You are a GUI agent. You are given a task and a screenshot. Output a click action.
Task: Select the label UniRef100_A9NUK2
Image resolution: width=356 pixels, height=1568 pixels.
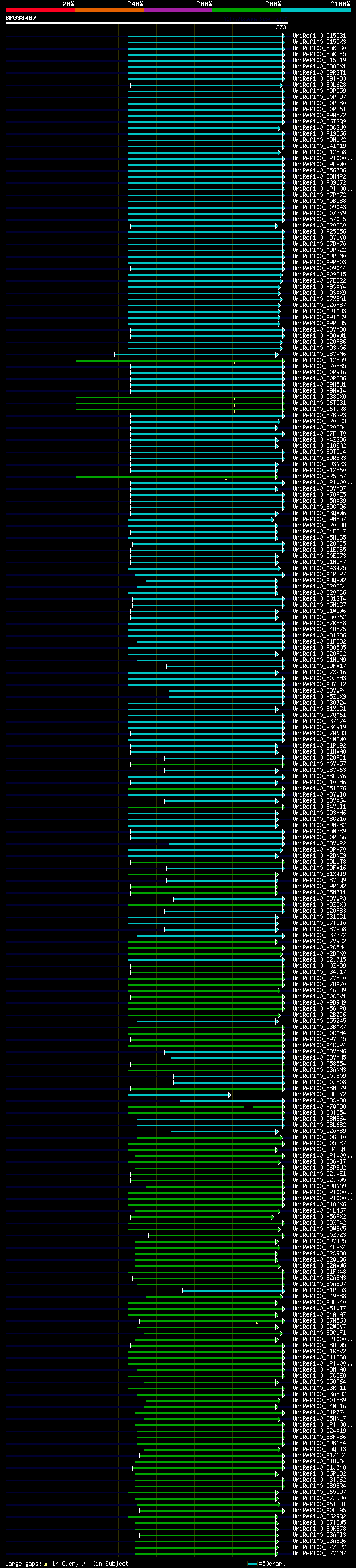[319, 140]
